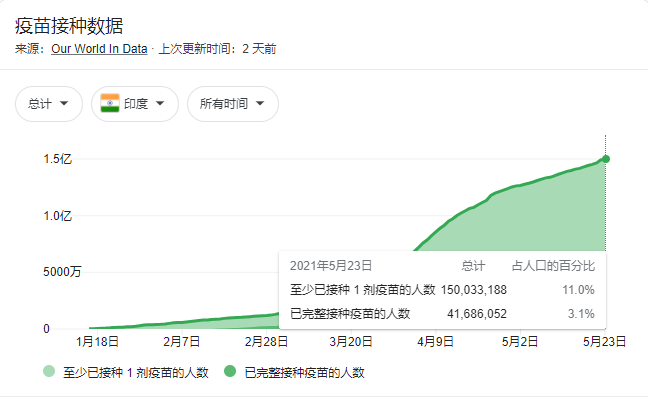Click the x-axis label 4月9日
Screen dimensions: 648x399
(435, 342)
